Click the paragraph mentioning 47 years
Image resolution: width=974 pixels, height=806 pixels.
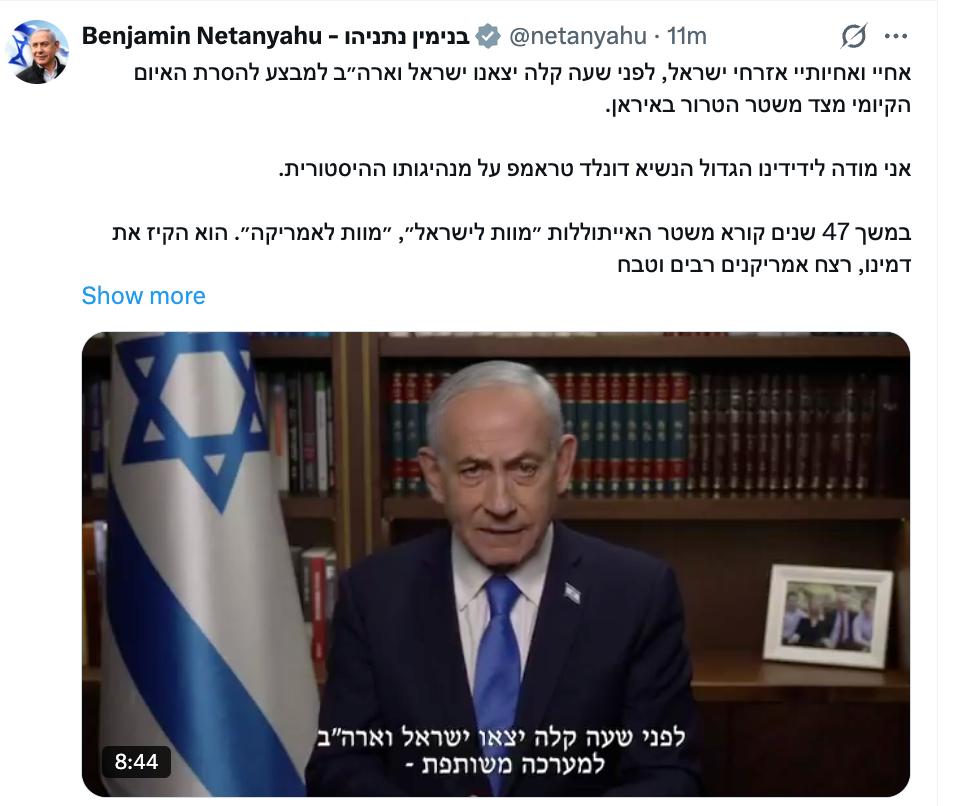pos(511,248)
